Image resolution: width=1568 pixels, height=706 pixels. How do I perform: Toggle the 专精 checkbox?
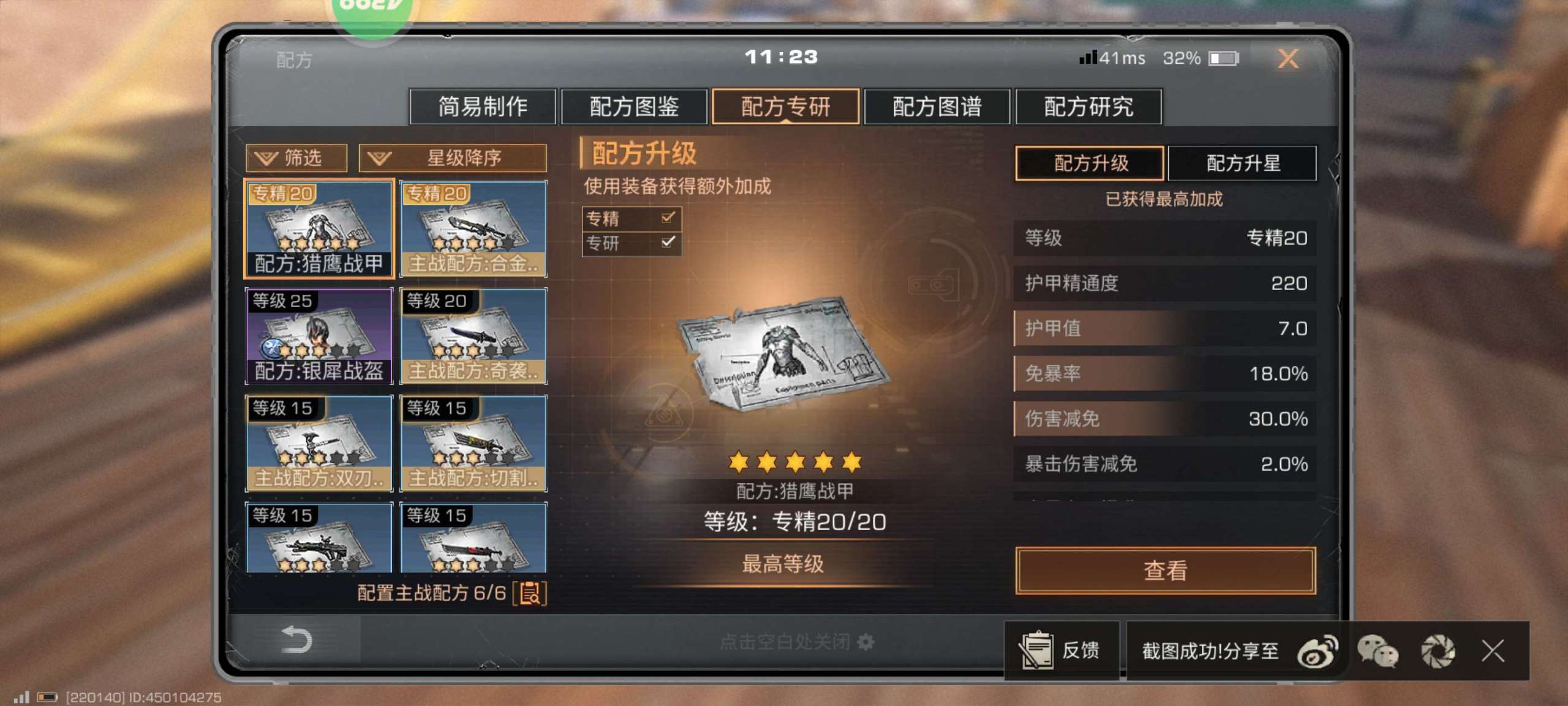(668, 218)
